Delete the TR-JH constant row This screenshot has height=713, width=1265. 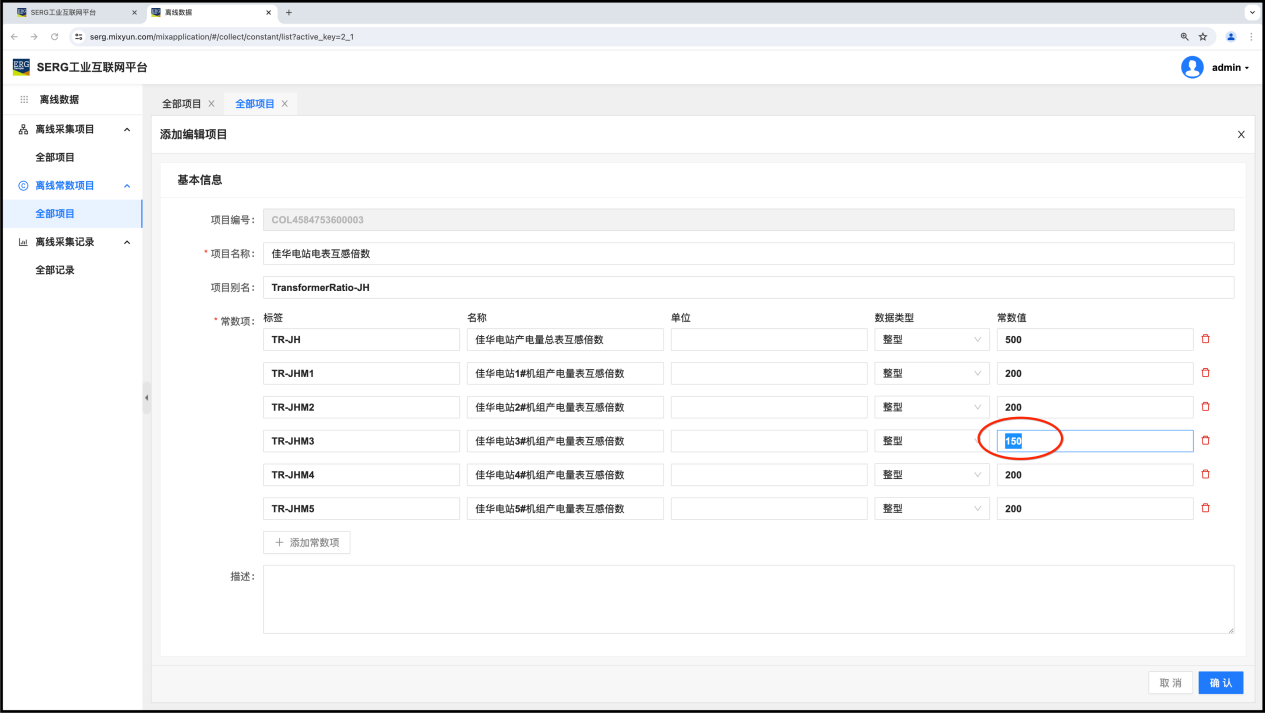(1205, 339)
